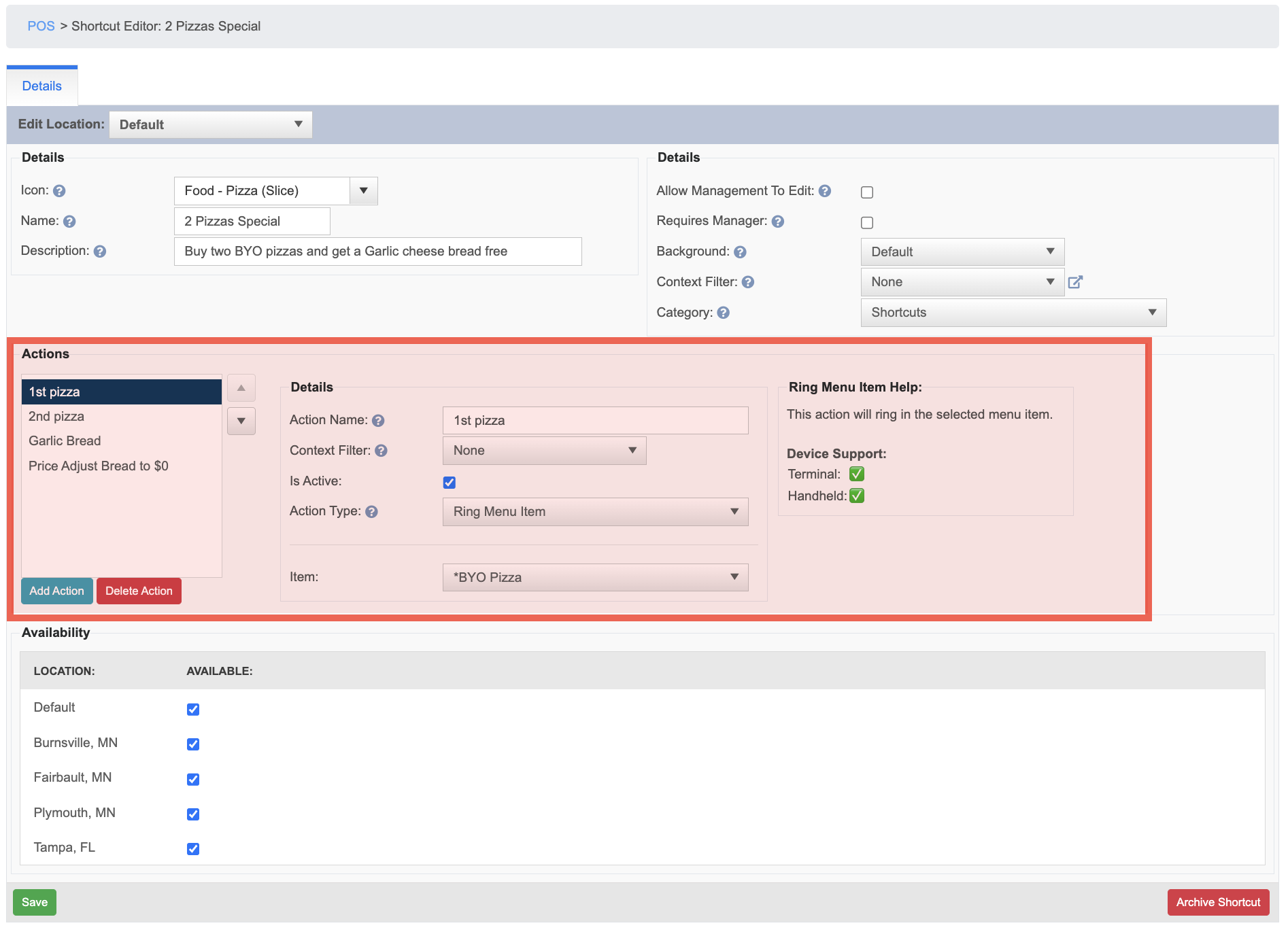The width and height of the screenshot is (1288, 934).
Task: Click help icon next to Requires Manager
Action: 778,222
